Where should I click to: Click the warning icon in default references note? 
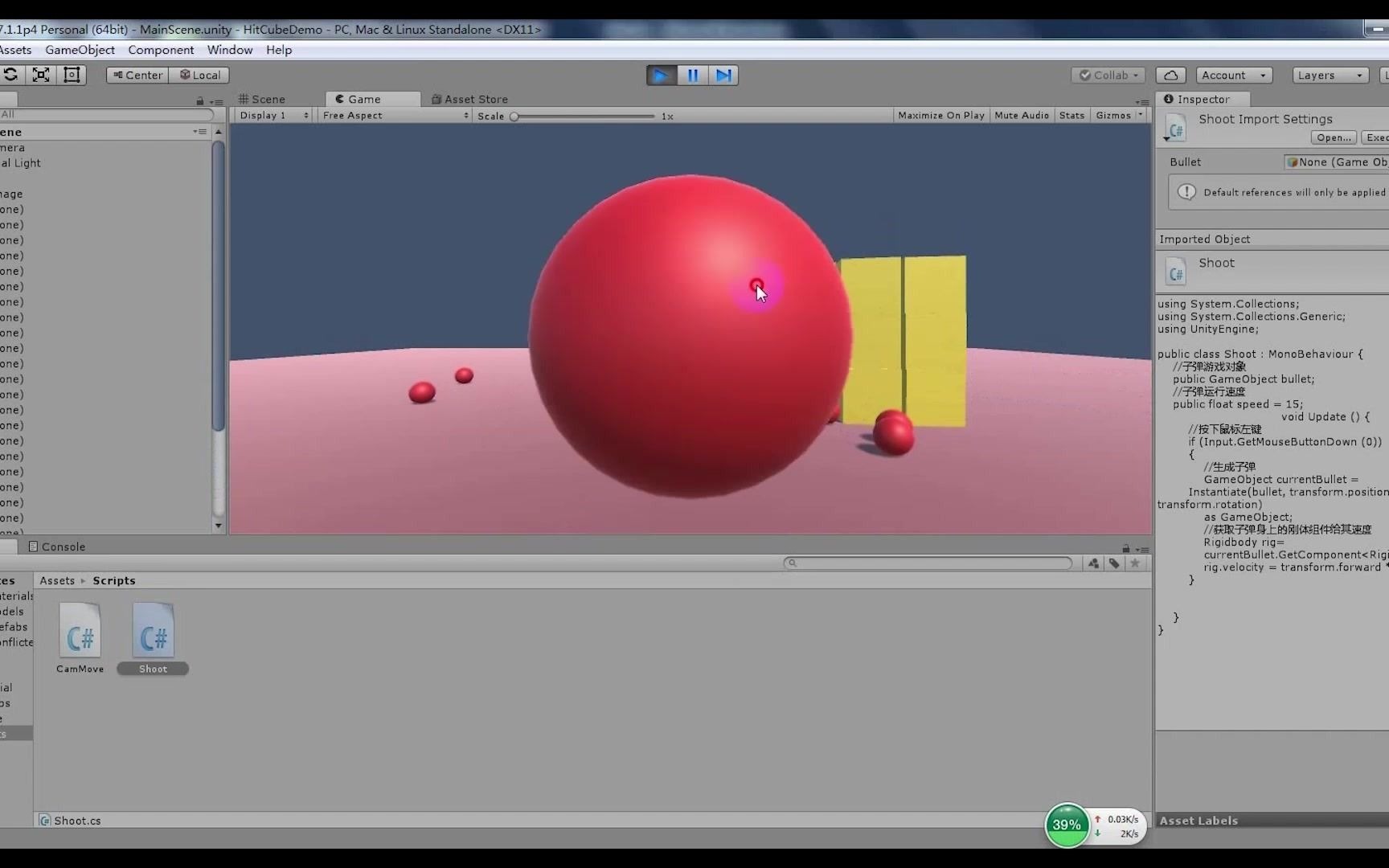(1186, 192)
